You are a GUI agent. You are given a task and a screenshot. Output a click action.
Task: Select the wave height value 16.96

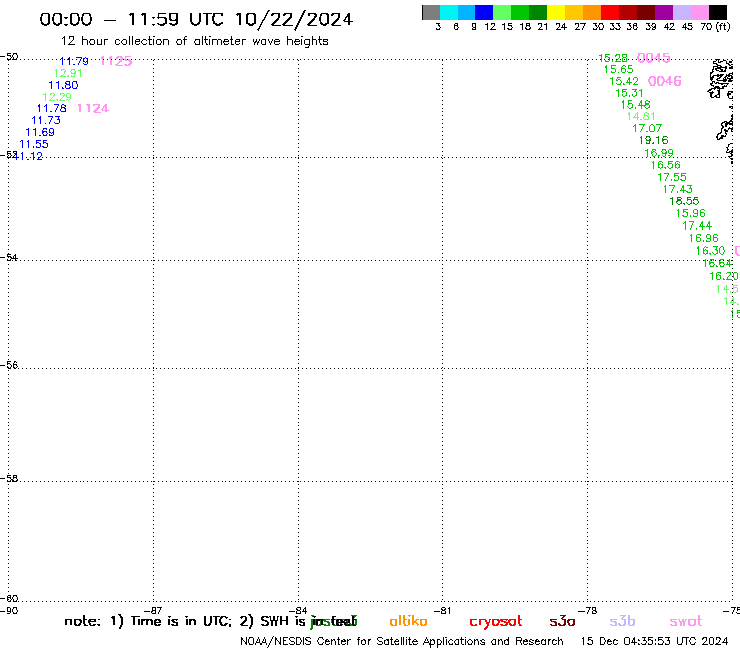pyautogui.click(x=704, y=238)
